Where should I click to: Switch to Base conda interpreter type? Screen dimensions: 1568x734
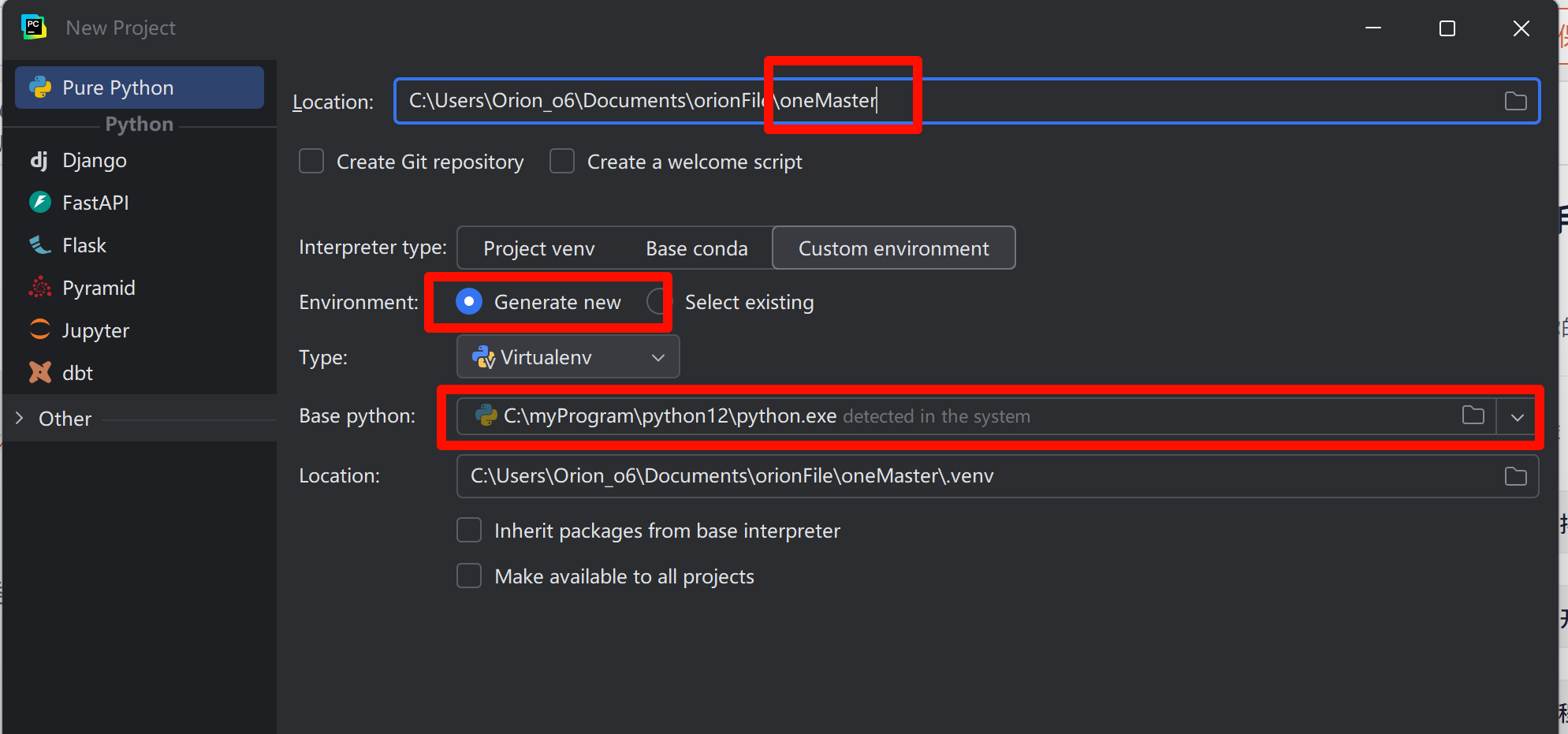coord(697,248)
